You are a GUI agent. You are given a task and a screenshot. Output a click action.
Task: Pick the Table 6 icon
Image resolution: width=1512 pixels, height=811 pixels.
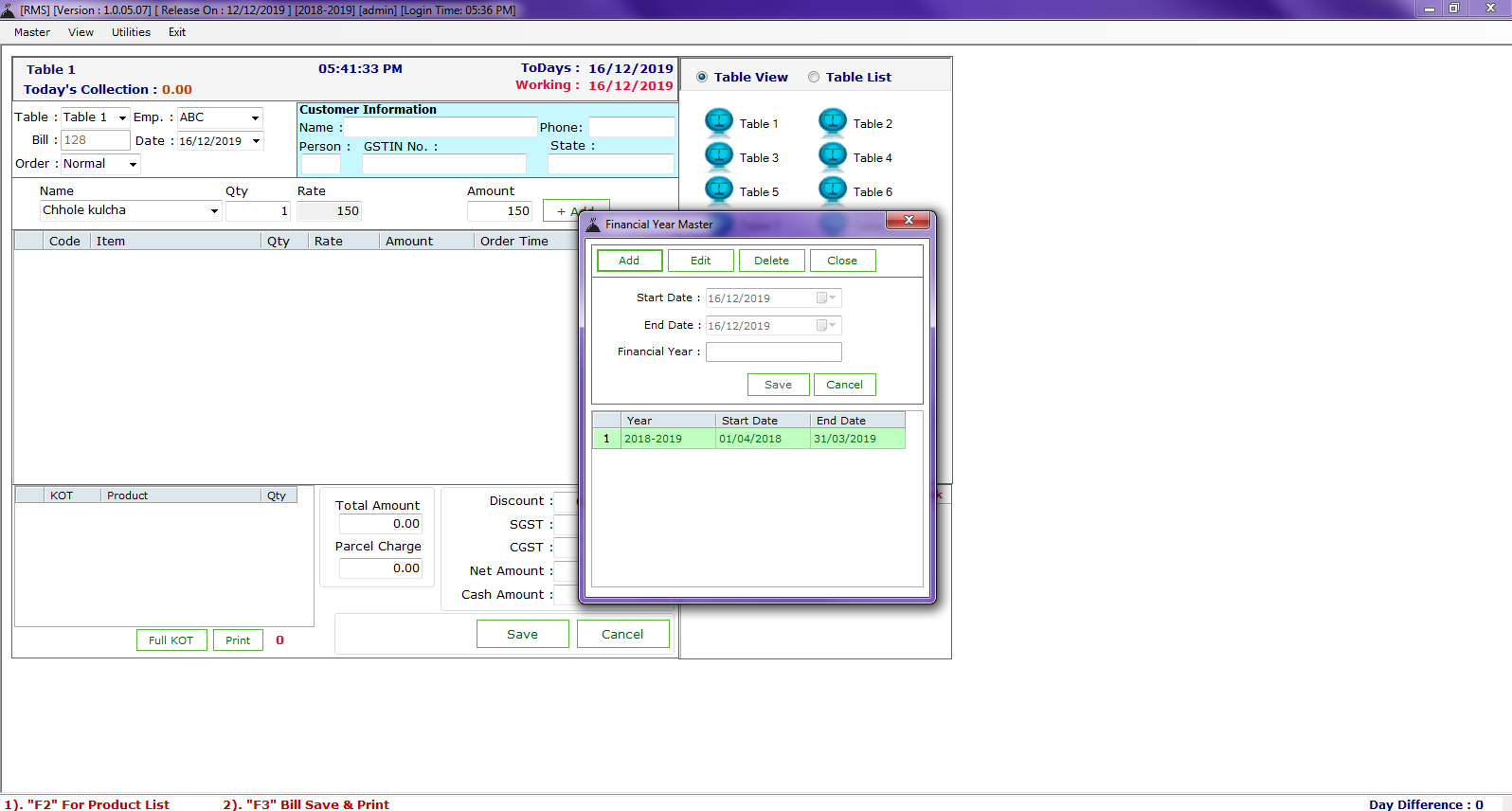click(x=833, y=190)
